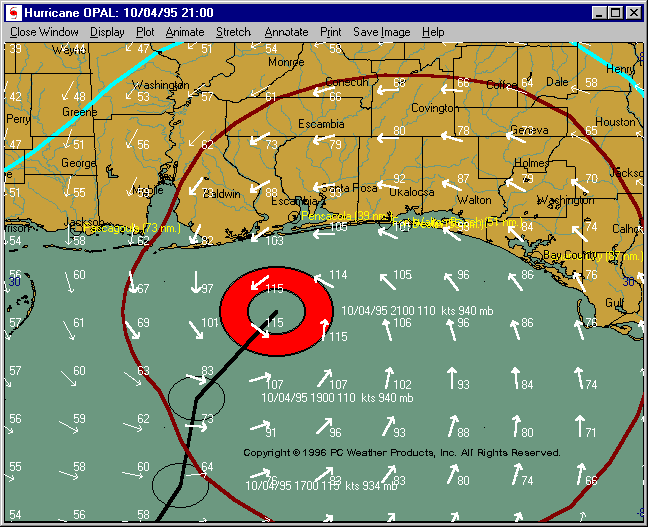The width and height of the screenshot is (648, 527).
Task: Open the Animate menu
Action: pyautogui.click(x=185, y=32)
